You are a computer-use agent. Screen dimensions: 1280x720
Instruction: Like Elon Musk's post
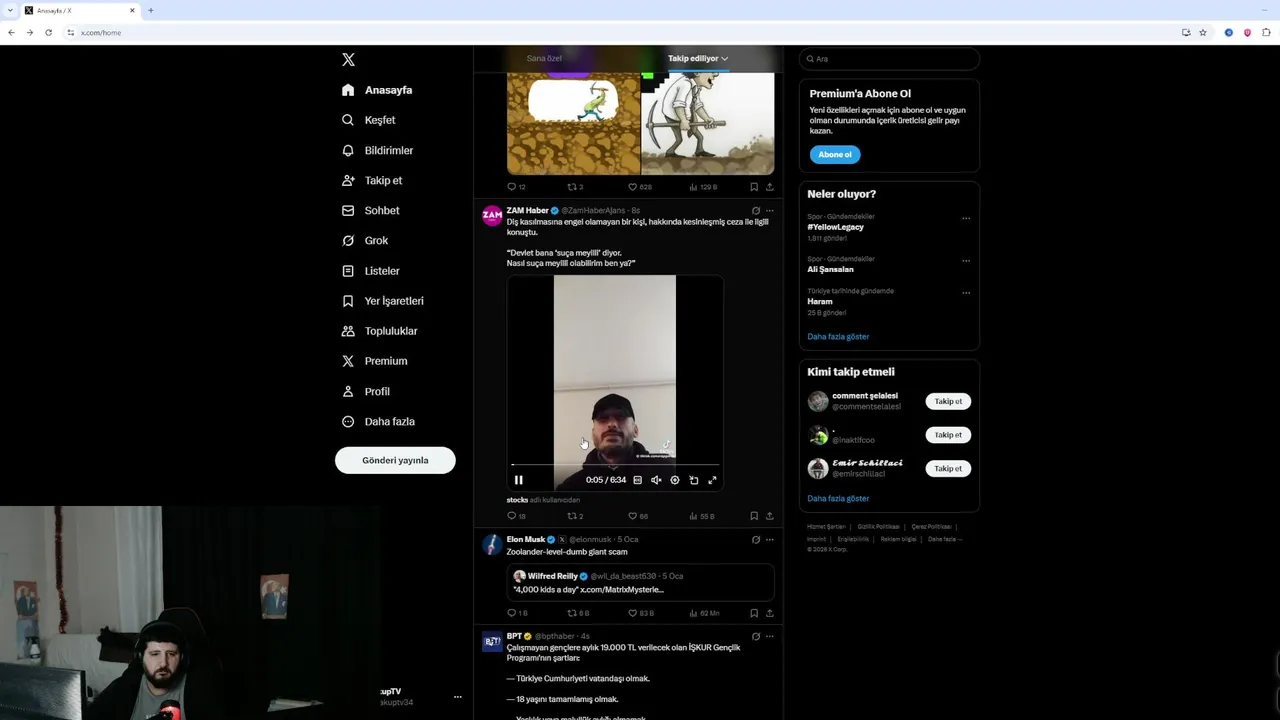[x=640, y=613]
